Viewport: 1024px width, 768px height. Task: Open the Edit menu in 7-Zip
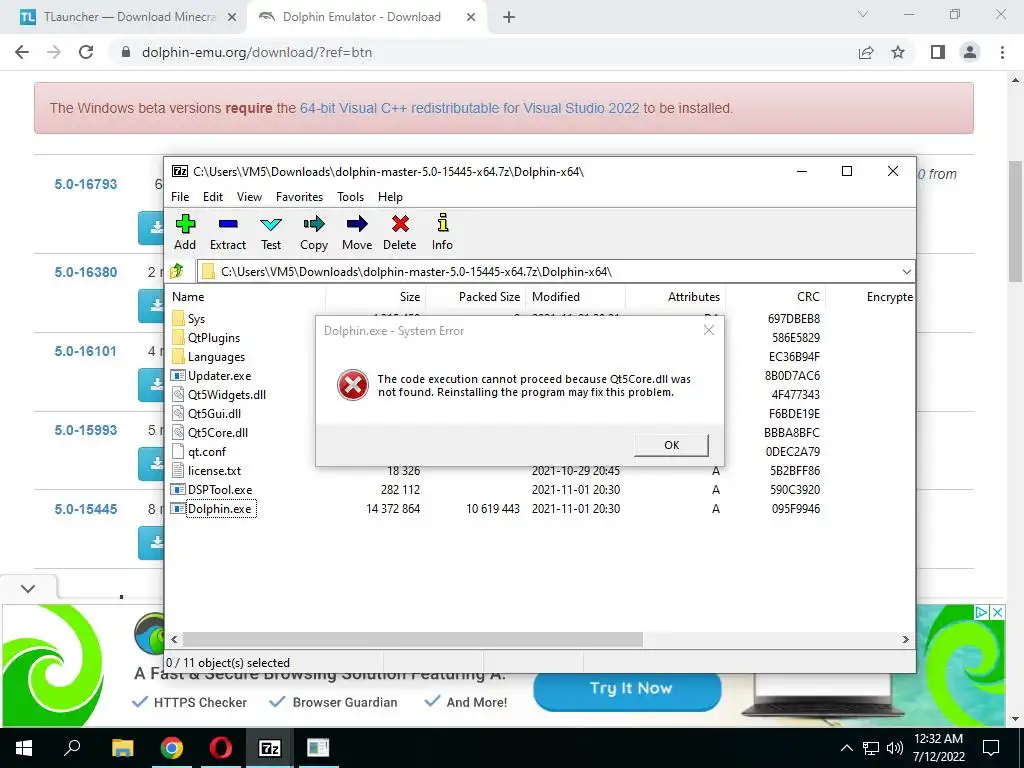pyautogui.click(x=213, y=197)
